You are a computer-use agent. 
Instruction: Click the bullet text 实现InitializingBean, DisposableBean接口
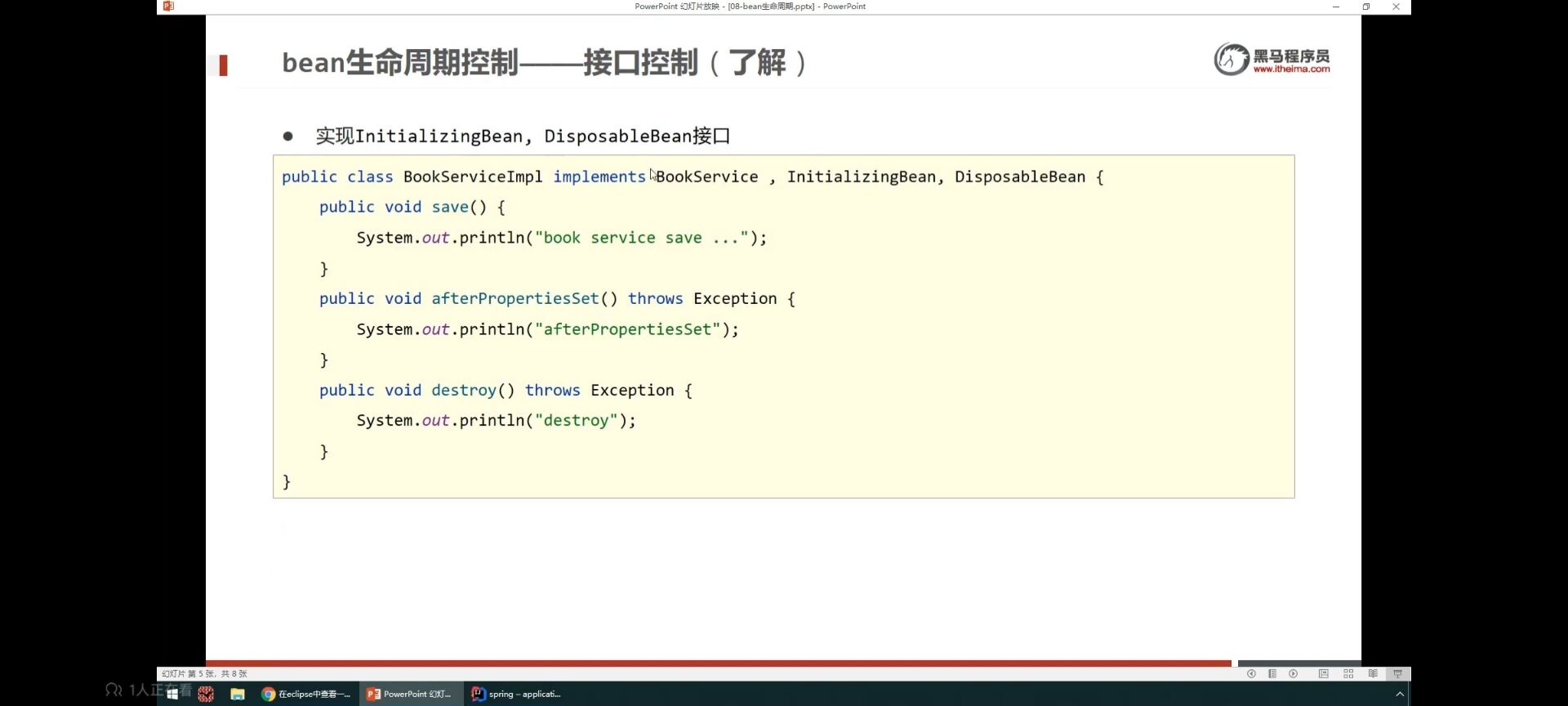(x=523, y=136)
